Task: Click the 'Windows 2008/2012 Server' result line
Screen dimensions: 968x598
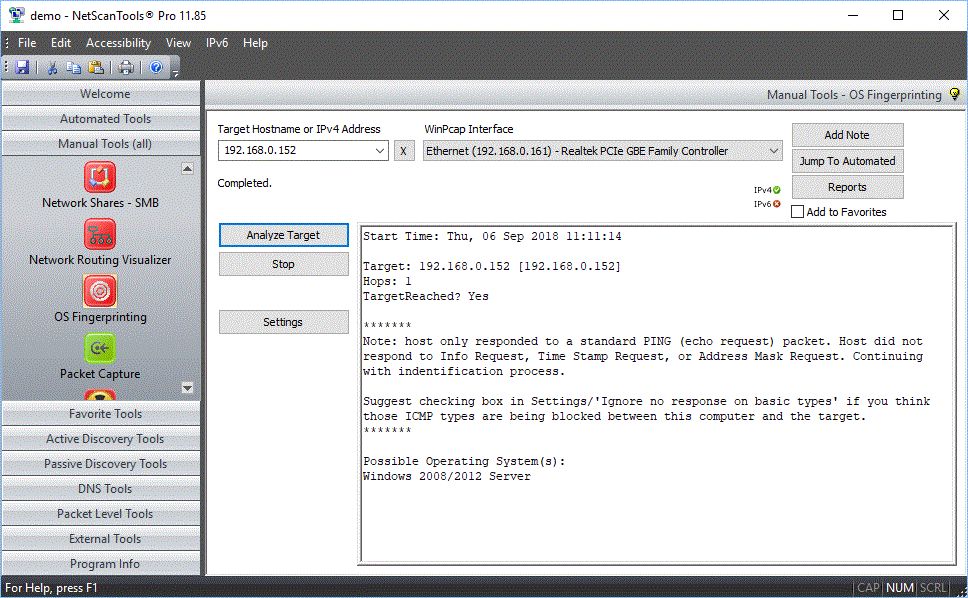Action: (x=446, y=476)
